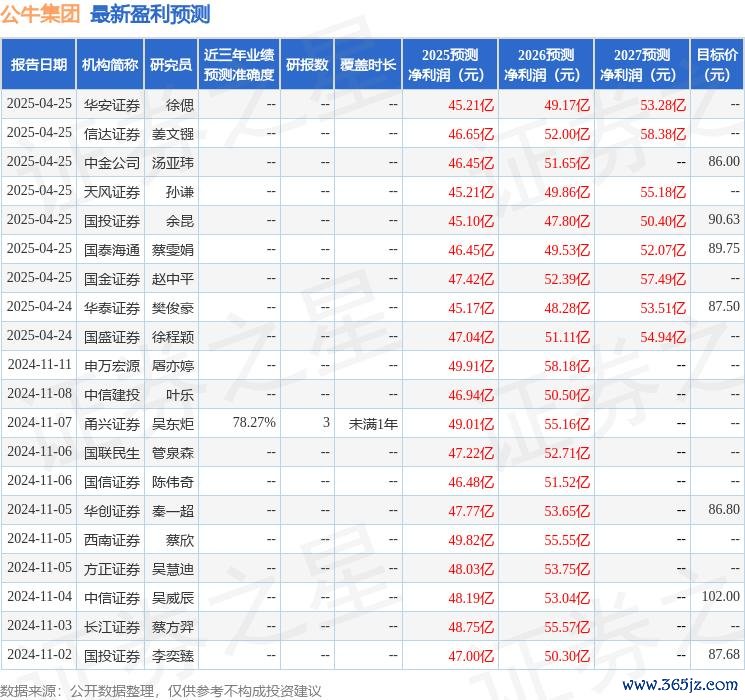Click 中信建投 institution cell
Viewport: 745px width, 700px height.
tap(112, 395)
